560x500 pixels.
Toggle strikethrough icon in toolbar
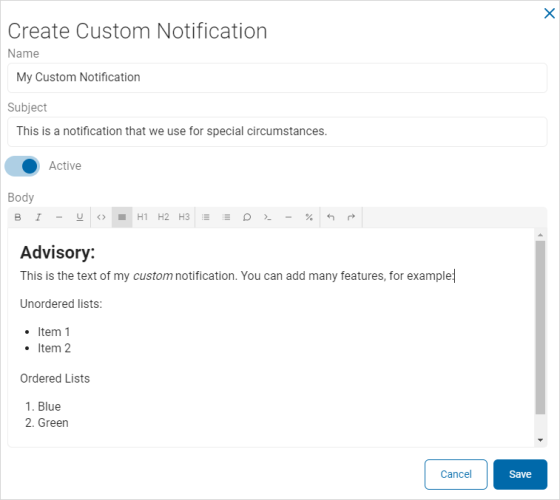(x=59, y=217)
